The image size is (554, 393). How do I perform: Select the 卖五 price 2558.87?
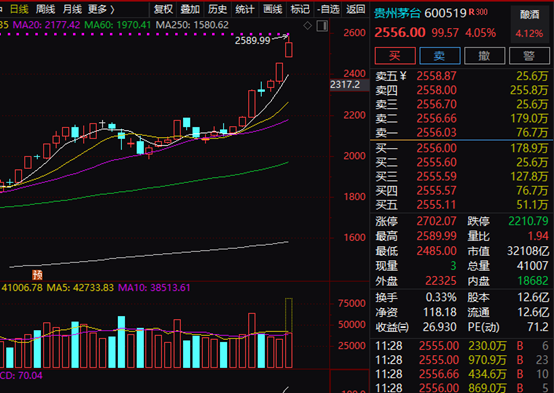[436, 76]
